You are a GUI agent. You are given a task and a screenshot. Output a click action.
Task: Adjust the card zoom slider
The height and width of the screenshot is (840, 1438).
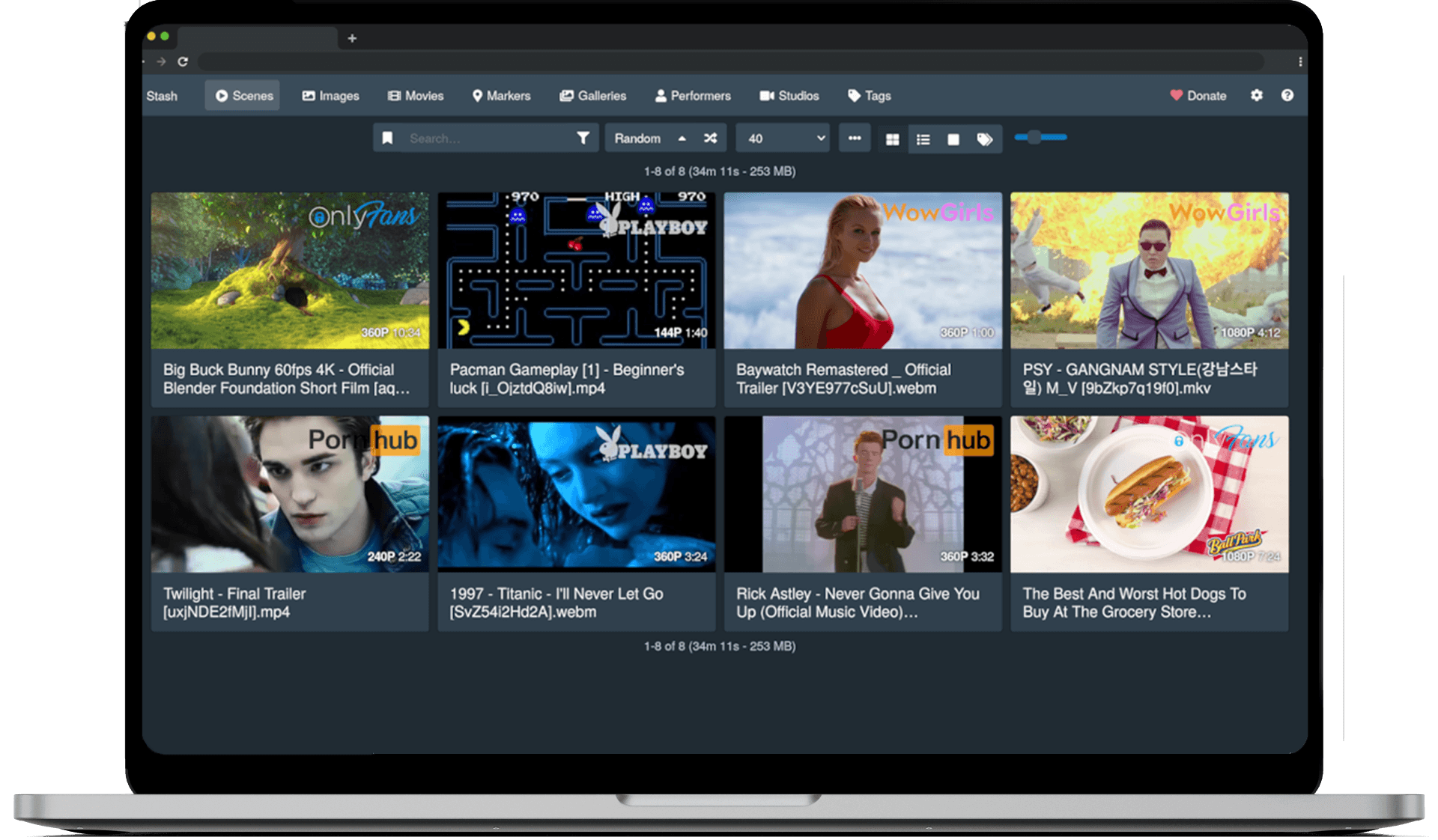point(1040,137)
